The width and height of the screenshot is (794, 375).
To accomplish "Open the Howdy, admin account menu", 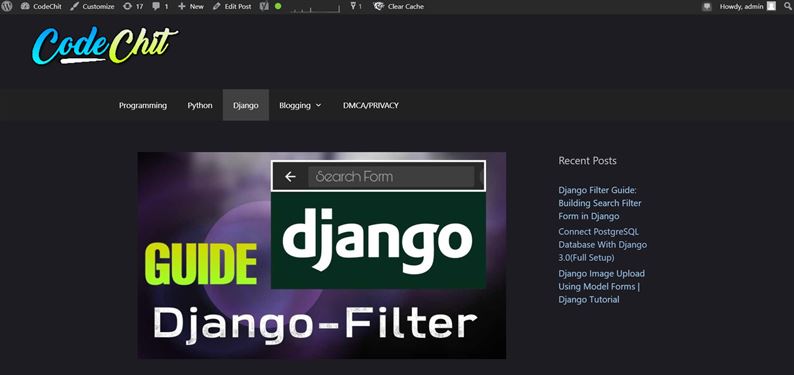I will [747, 7].
